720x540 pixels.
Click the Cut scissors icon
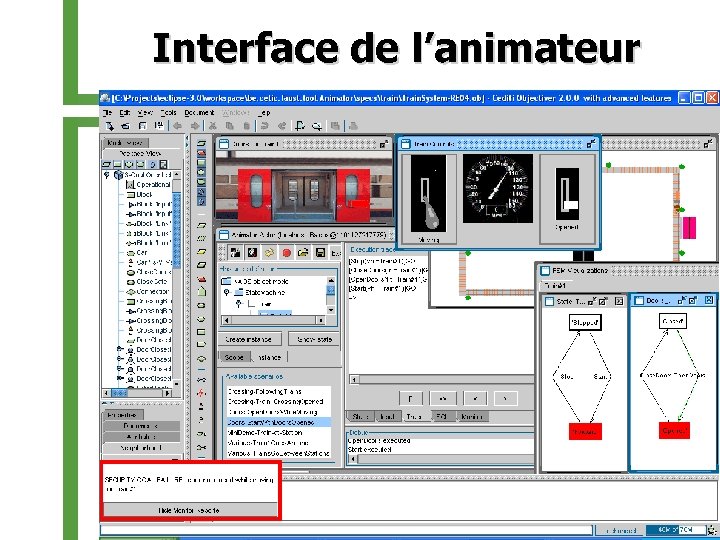[212, 126]
